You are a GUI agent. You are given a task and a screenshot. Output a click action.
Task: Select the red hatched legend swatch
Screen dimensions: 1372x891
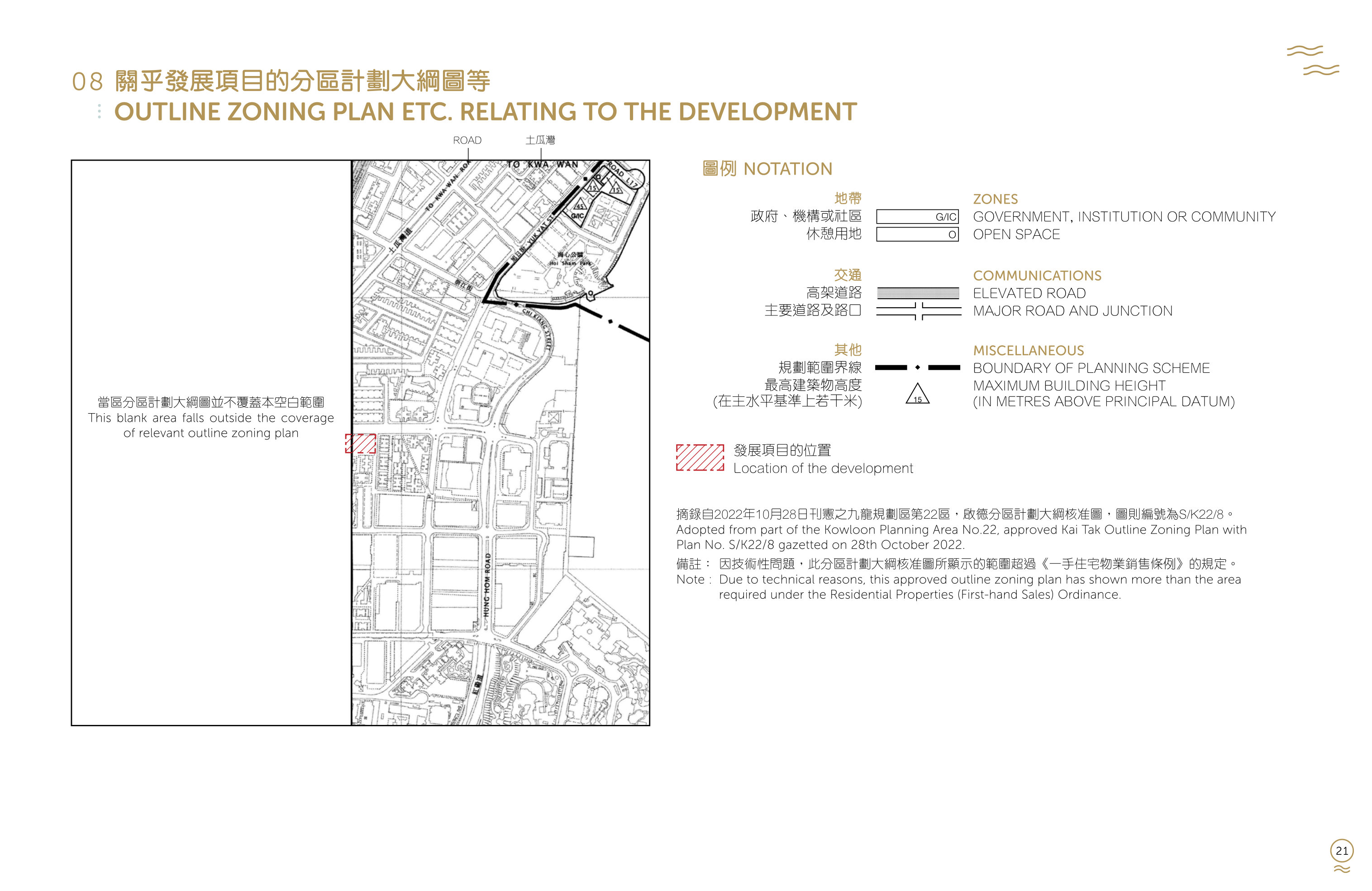tap(700, 457)
